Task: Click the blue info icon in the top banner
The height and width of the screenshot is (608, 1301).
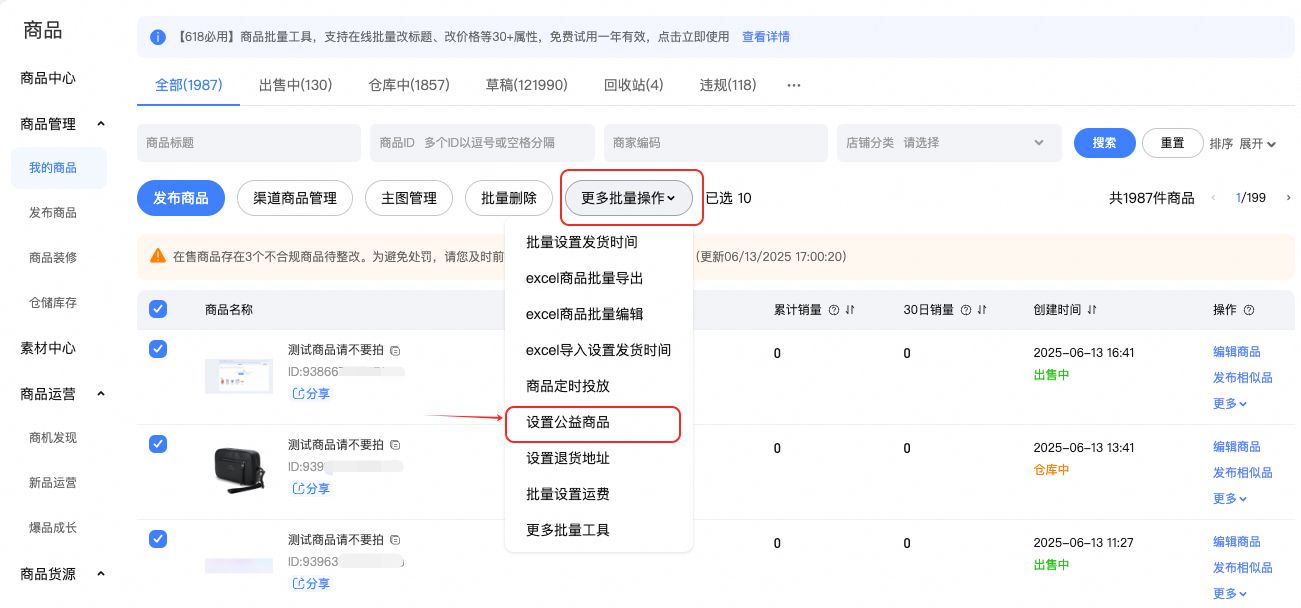Action: pos(158,37)
